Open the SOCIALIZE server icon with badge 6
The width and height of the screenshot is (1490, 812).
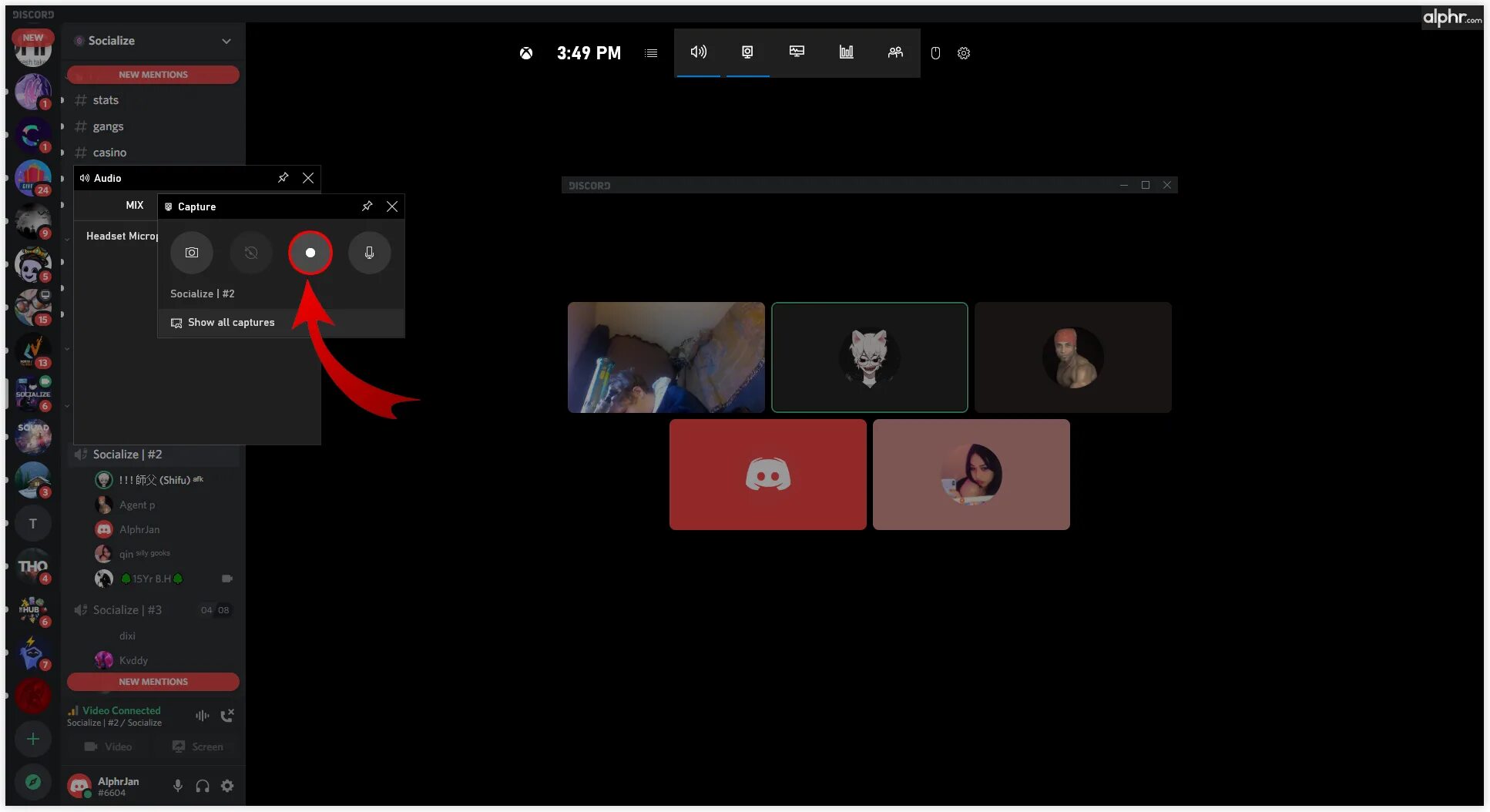[33, 394]
